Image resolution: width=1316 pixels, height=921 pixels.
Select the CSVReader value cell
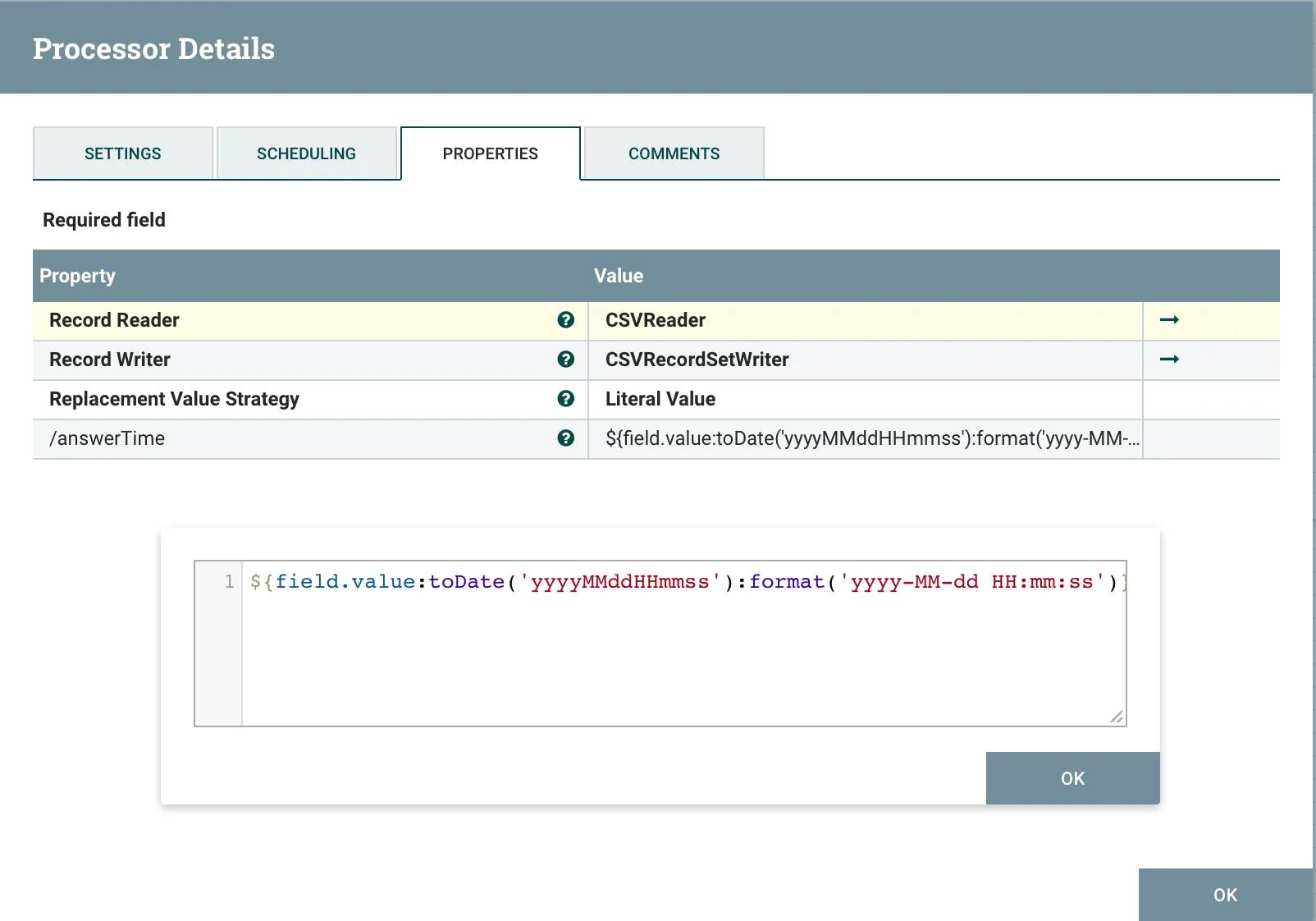[865, 320]
